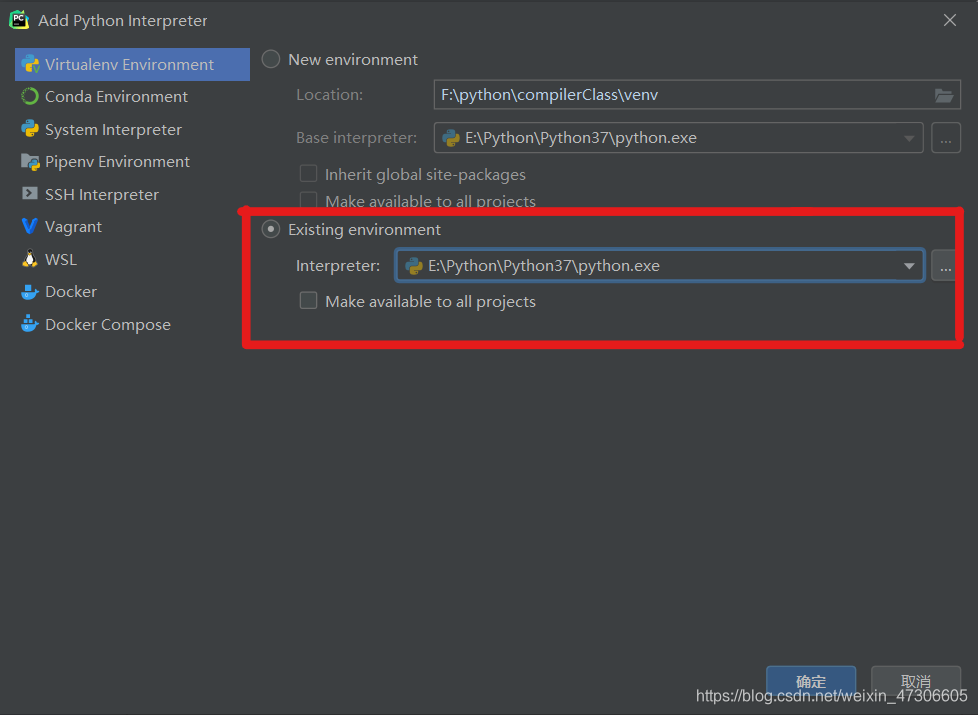Select the Pipenv Environment option
Viewport: 978px width, 715px height.
tap(117, 161)
